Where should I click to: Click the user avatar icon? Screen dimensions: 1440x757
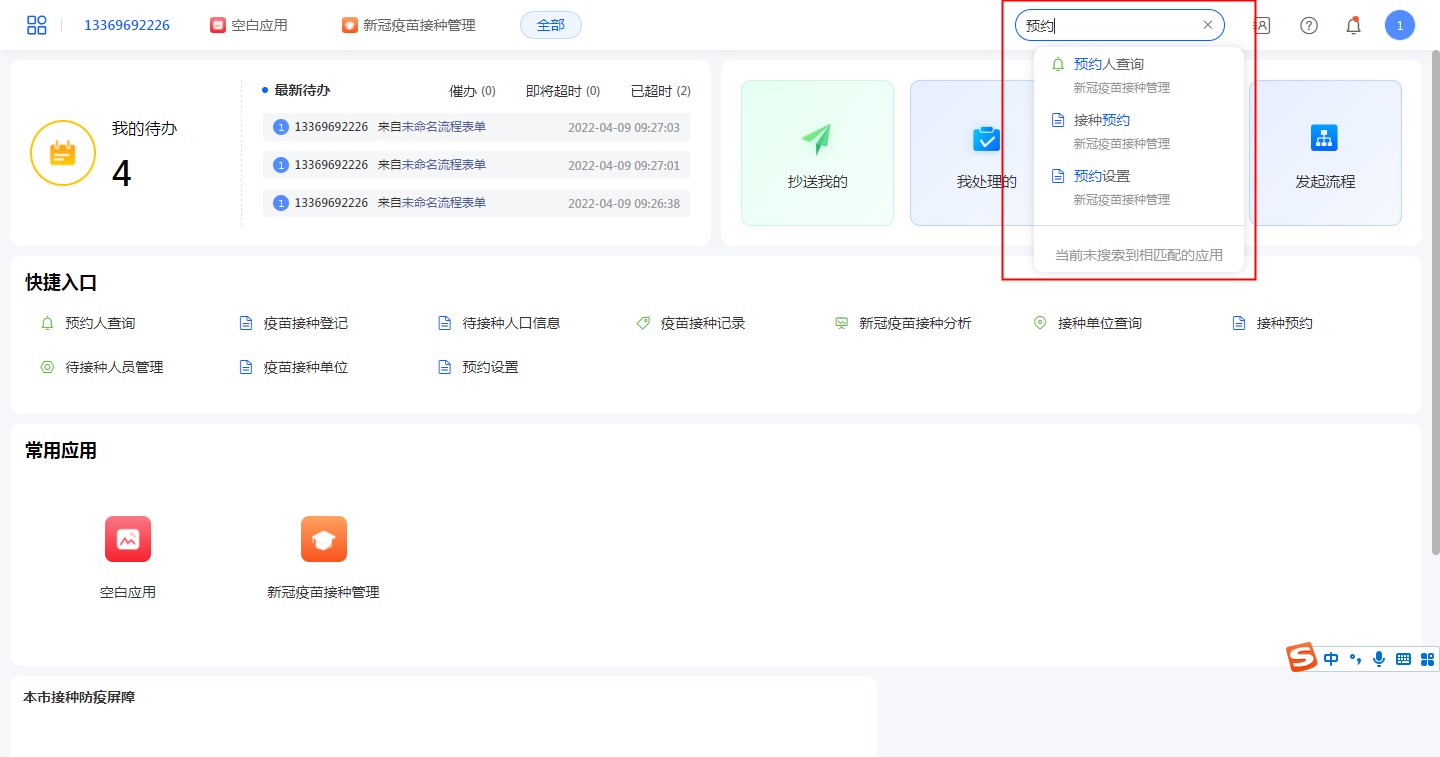[1399, 25]
